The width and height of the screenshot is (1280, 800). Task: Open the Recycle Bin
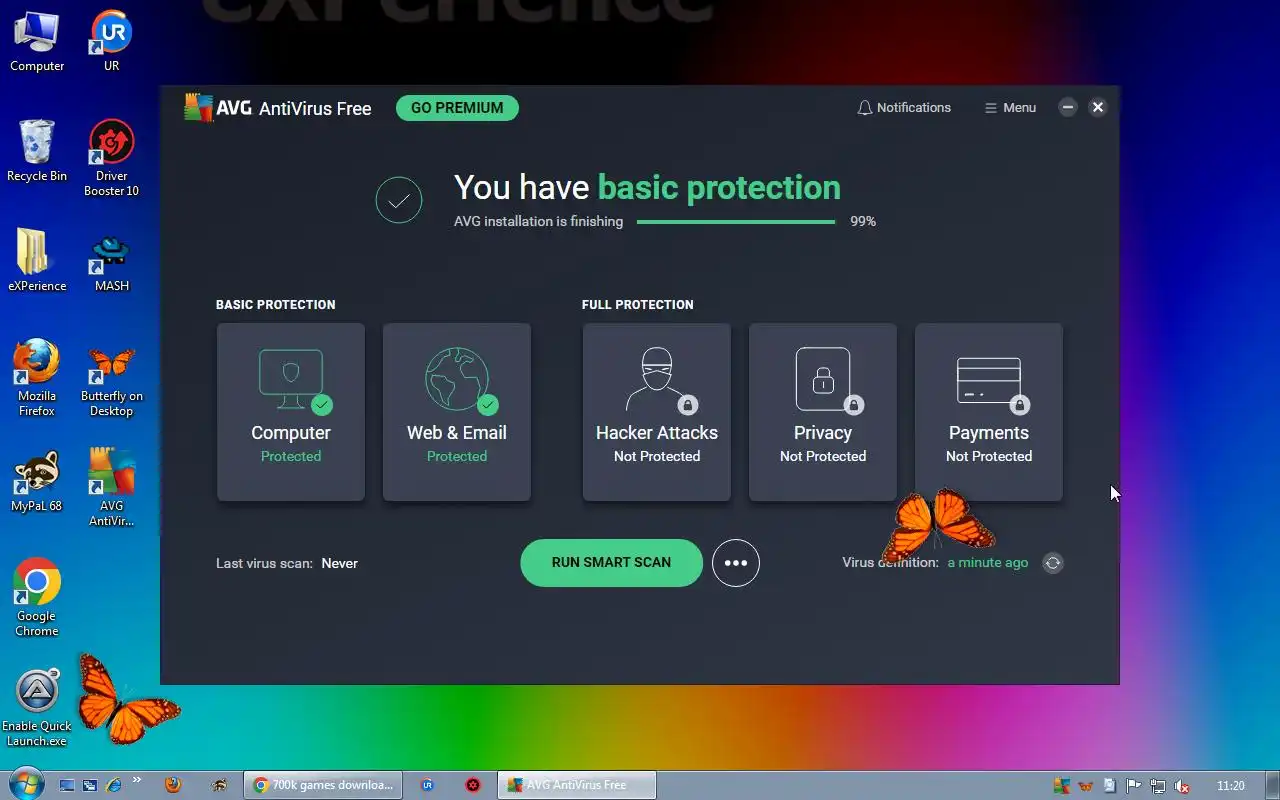(x=37, y=151)
